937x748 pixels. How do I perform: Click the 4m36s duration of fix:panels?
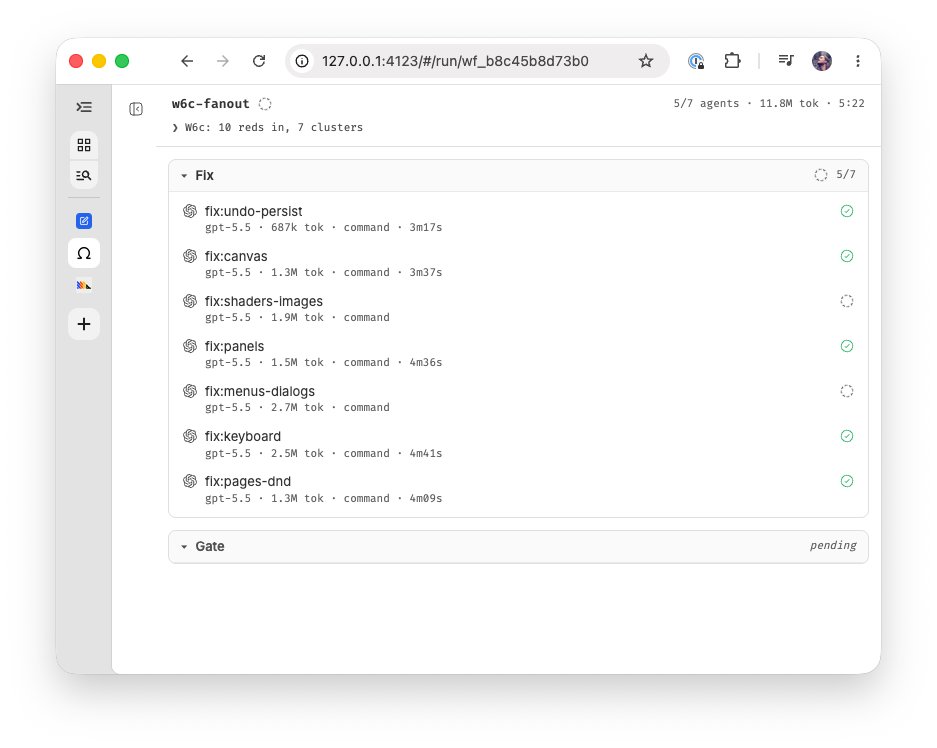tap(425, 363)
